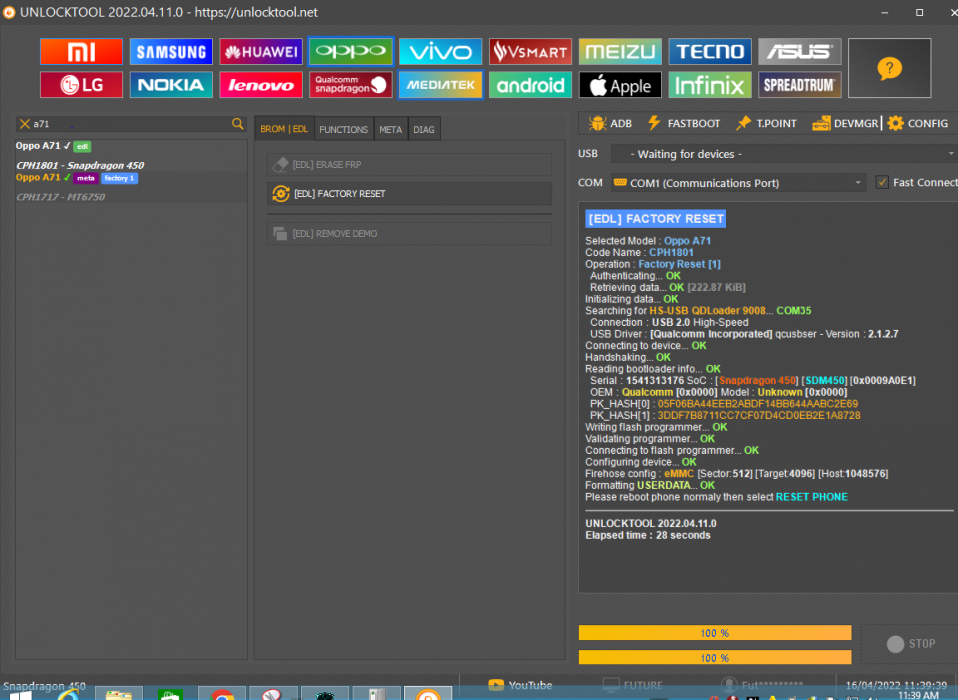
Task: Click the user account status item
Action: (x=762, y=685)
